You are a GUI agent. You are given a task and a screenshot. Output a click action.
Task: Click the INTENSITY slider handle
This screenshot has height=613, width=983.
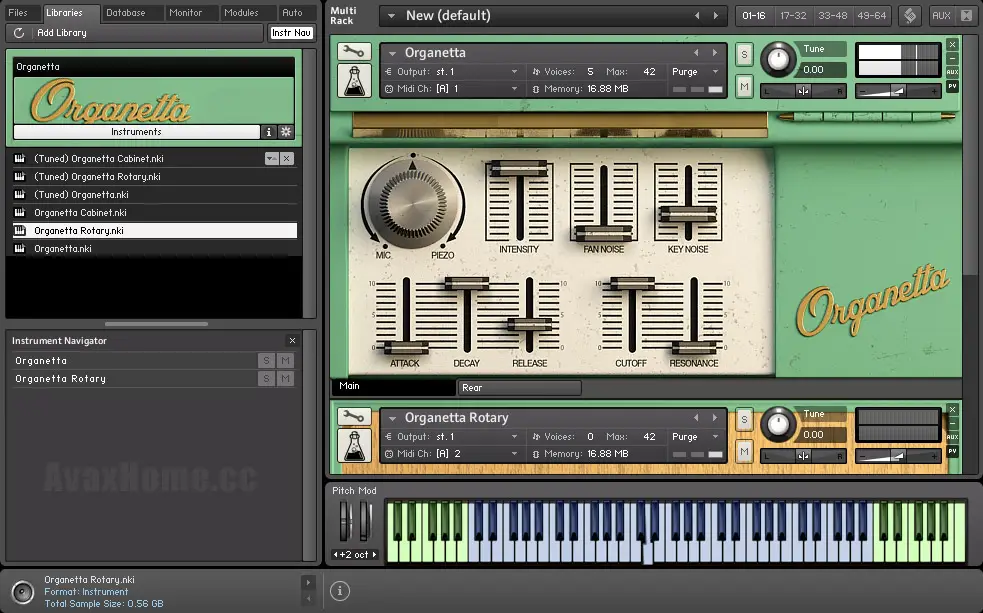point(519,169)
